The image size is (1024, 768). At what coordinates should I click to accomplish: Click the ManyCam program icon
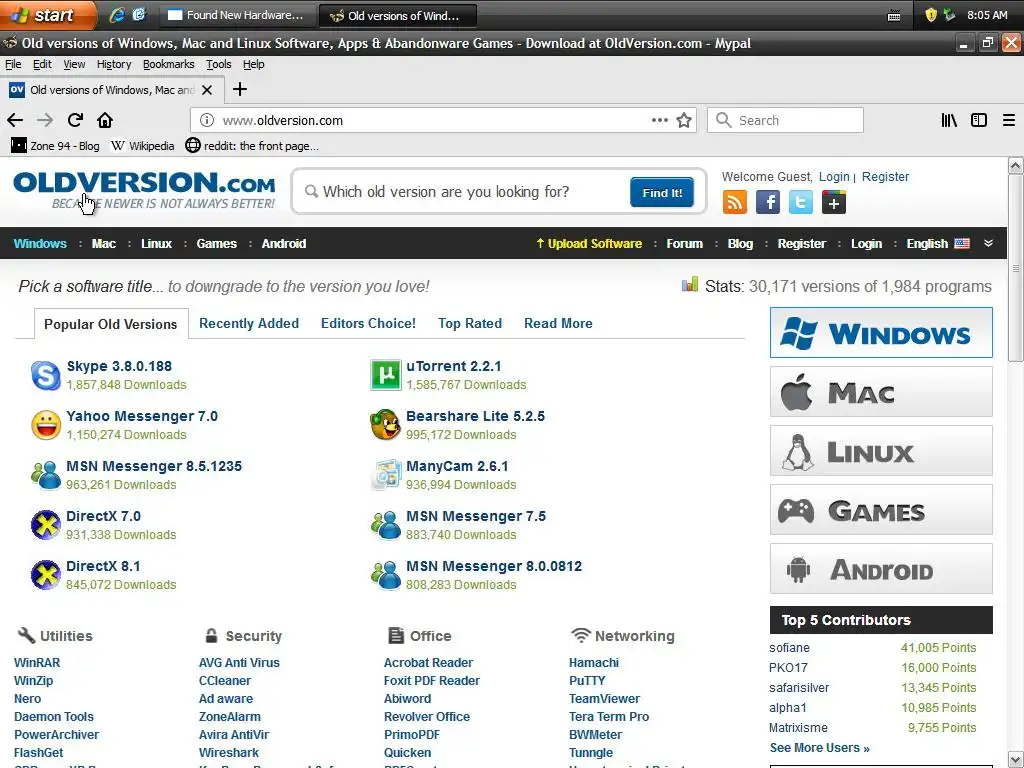click(386, 475)
